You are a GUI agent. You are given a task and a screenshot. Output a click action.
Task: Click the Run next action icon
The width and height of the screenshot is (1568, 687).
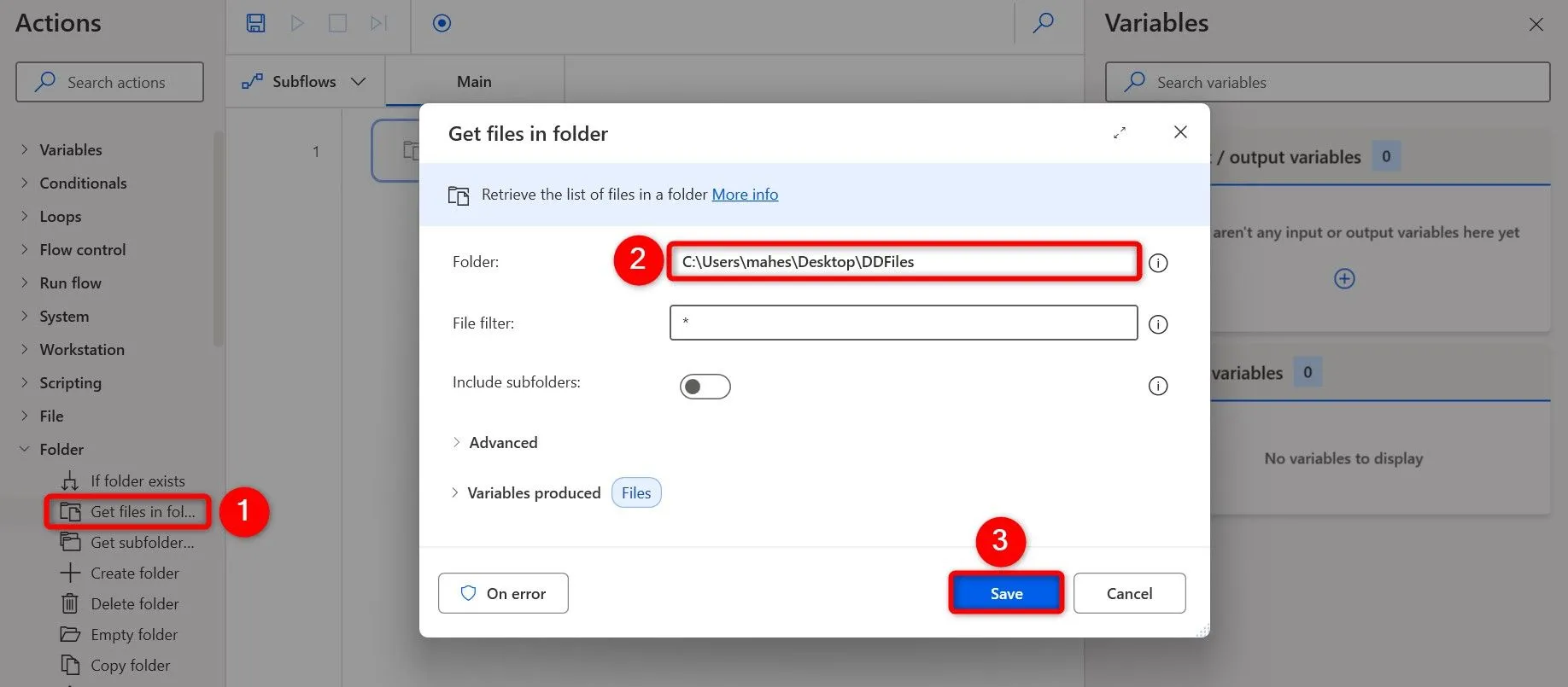[x=378, y=23]
